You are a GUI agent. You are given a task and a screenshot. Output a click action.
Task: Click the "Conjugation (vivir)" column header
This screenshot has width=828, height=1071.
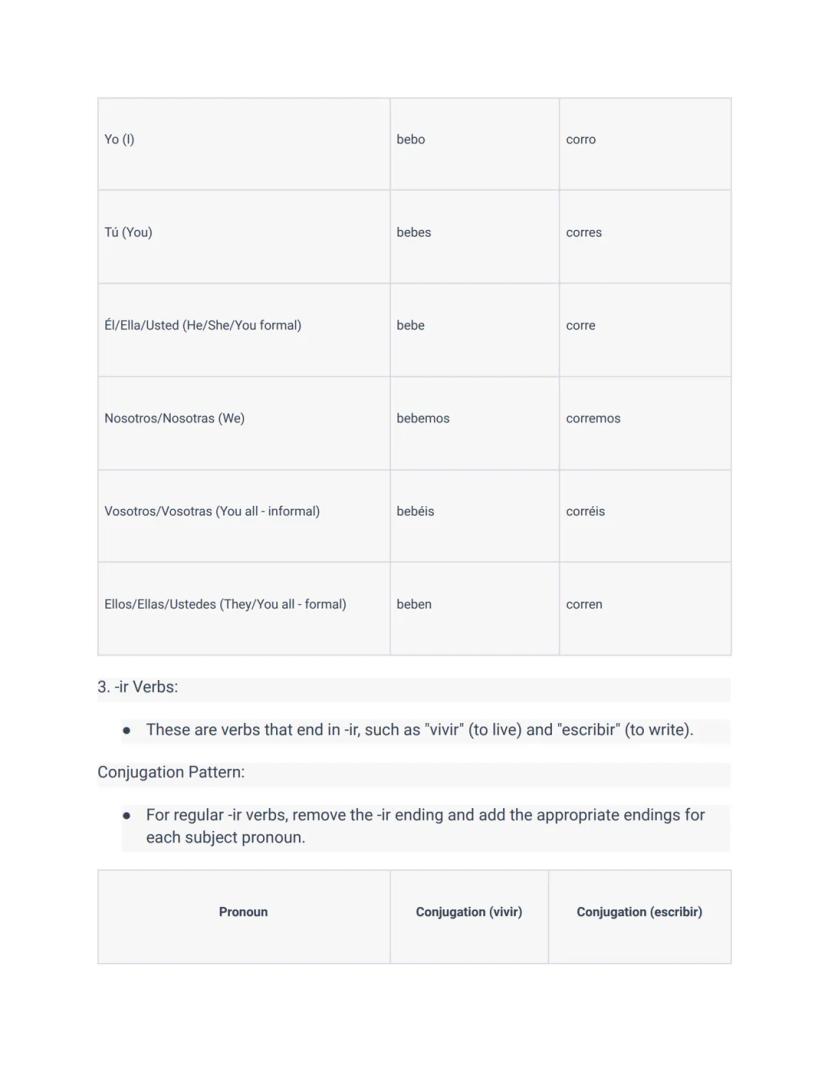[469, 912]
